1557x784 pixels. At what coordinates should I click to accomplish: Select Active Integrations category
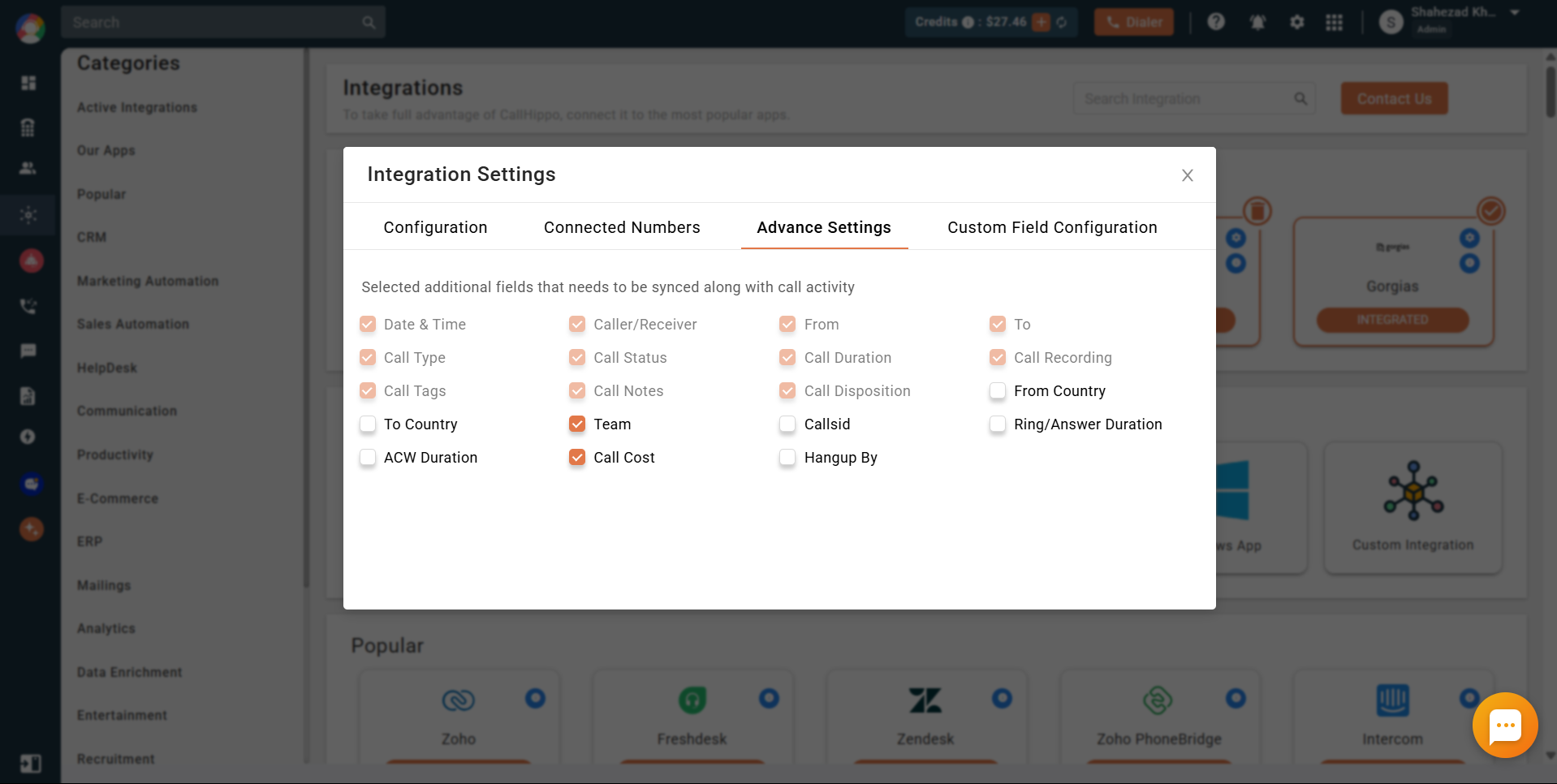[x=137, y=107]
